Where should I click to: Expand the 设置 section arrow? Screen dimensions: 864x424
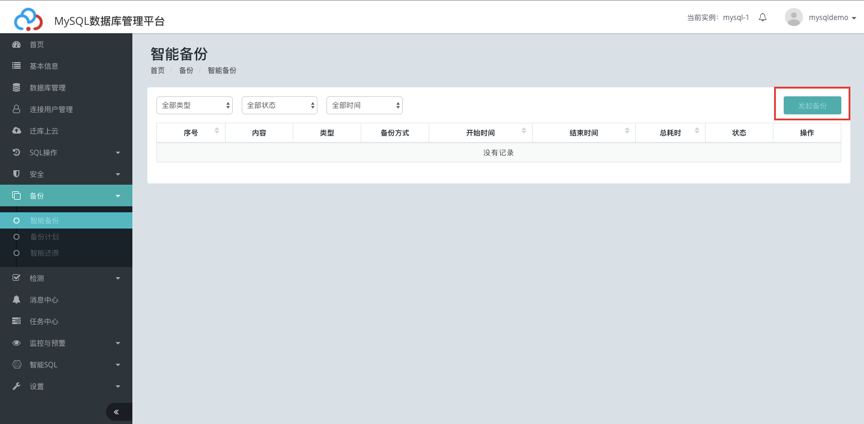[x=118, y=387]
